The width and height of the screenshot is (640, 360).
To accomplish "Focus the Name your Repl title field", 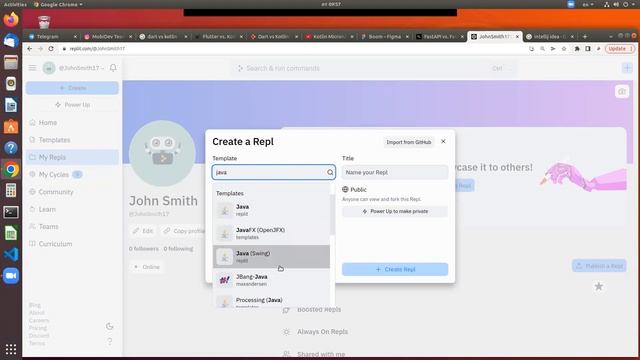I will pos(395,172).
